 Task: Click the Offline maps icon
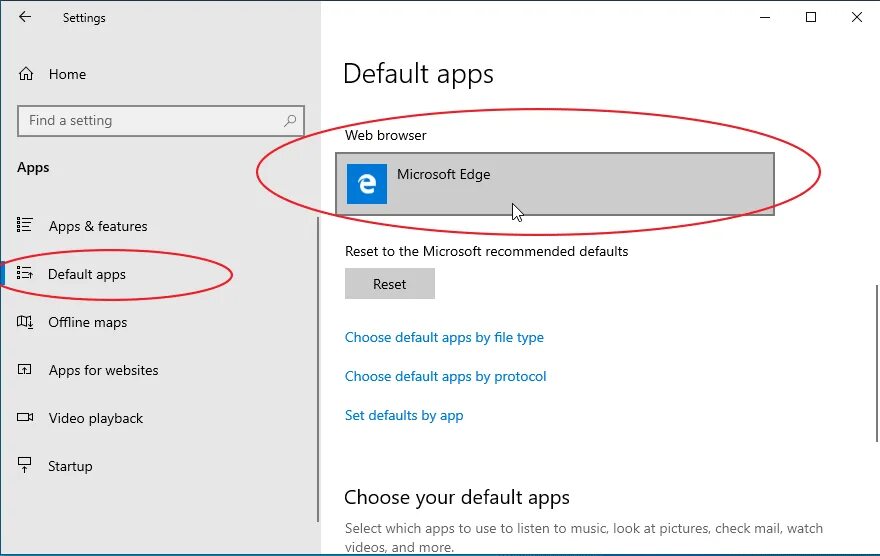click(26, 322)
